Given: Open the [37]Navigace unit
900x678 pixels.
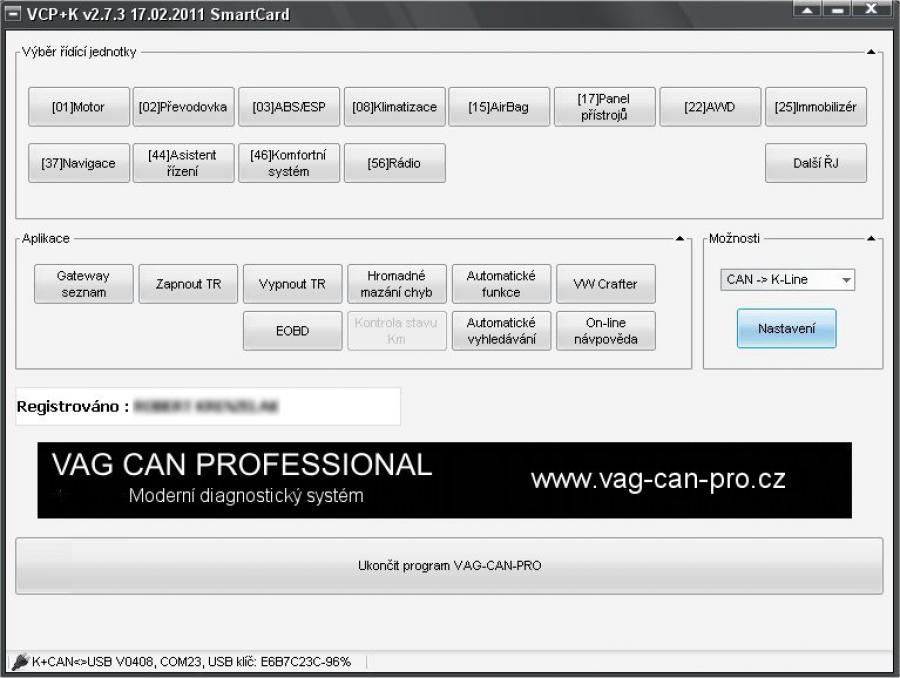Looking at the screenshot, I should coord(79,163).
